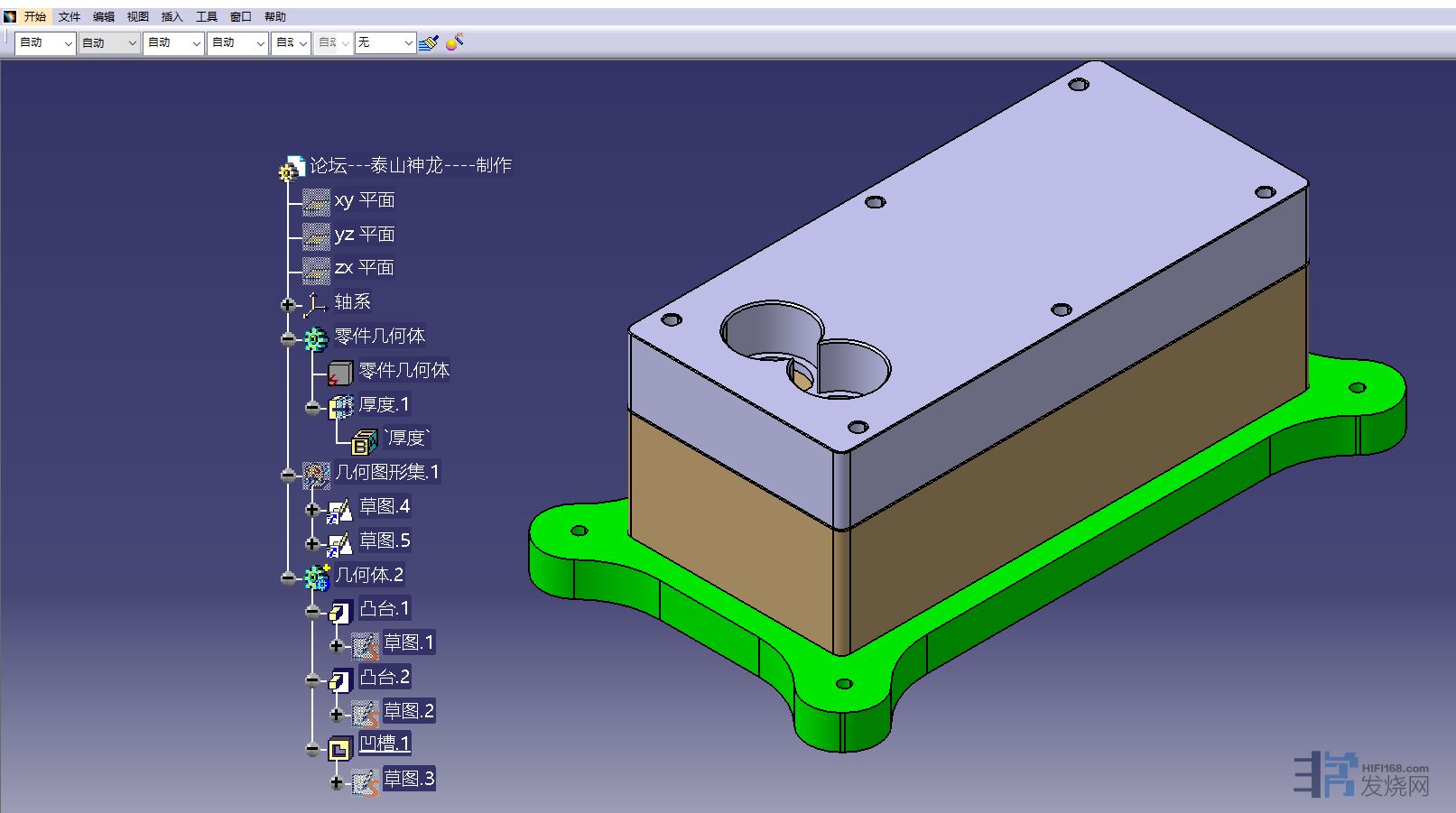
Task: Click the 几何图形集.1 geometrical set icon
Action: pos(316,474)
